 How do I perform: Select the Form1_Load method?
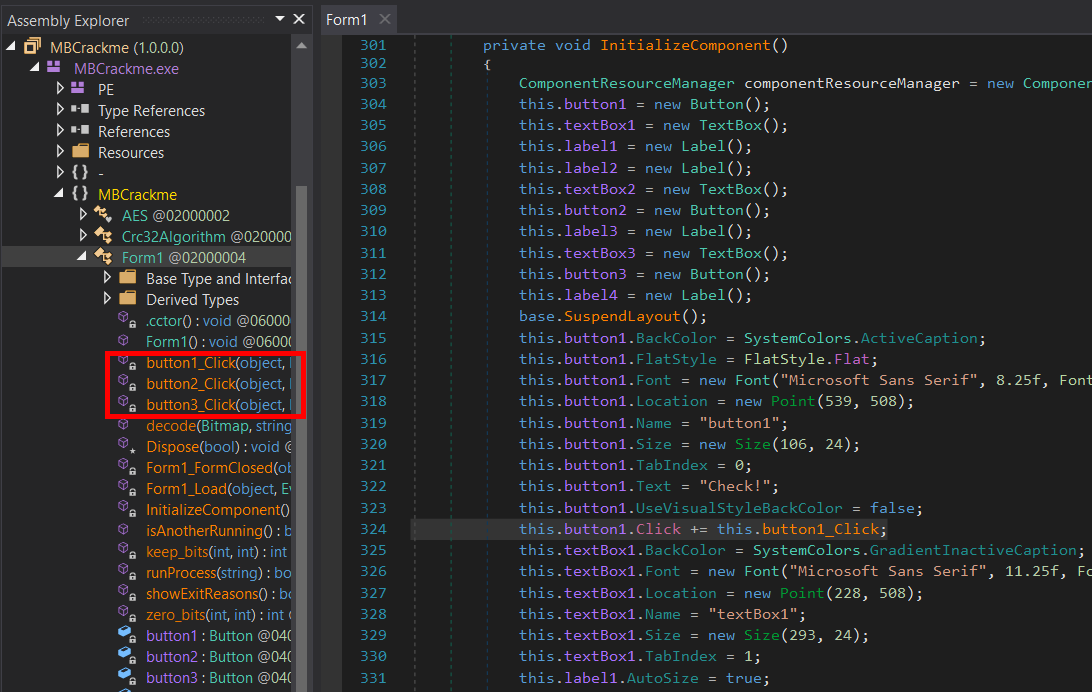tap(219, 489)
